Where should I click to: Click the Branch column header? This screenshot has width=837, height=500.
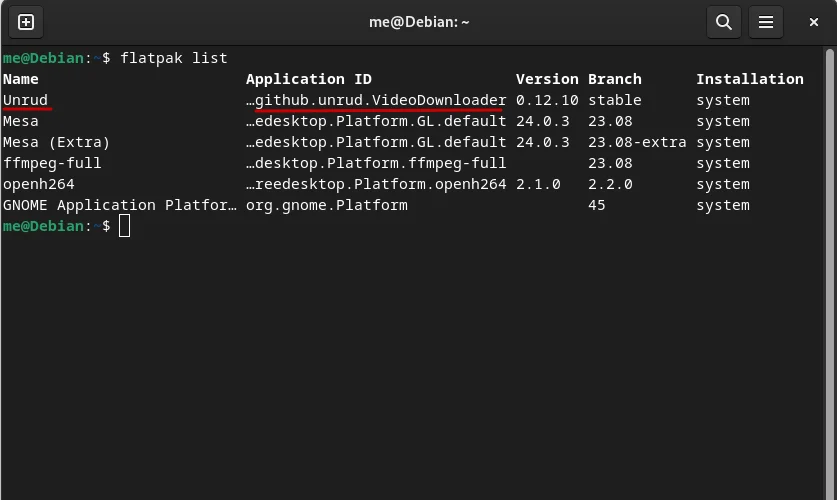pyautogui.click(x=614, y=79)
